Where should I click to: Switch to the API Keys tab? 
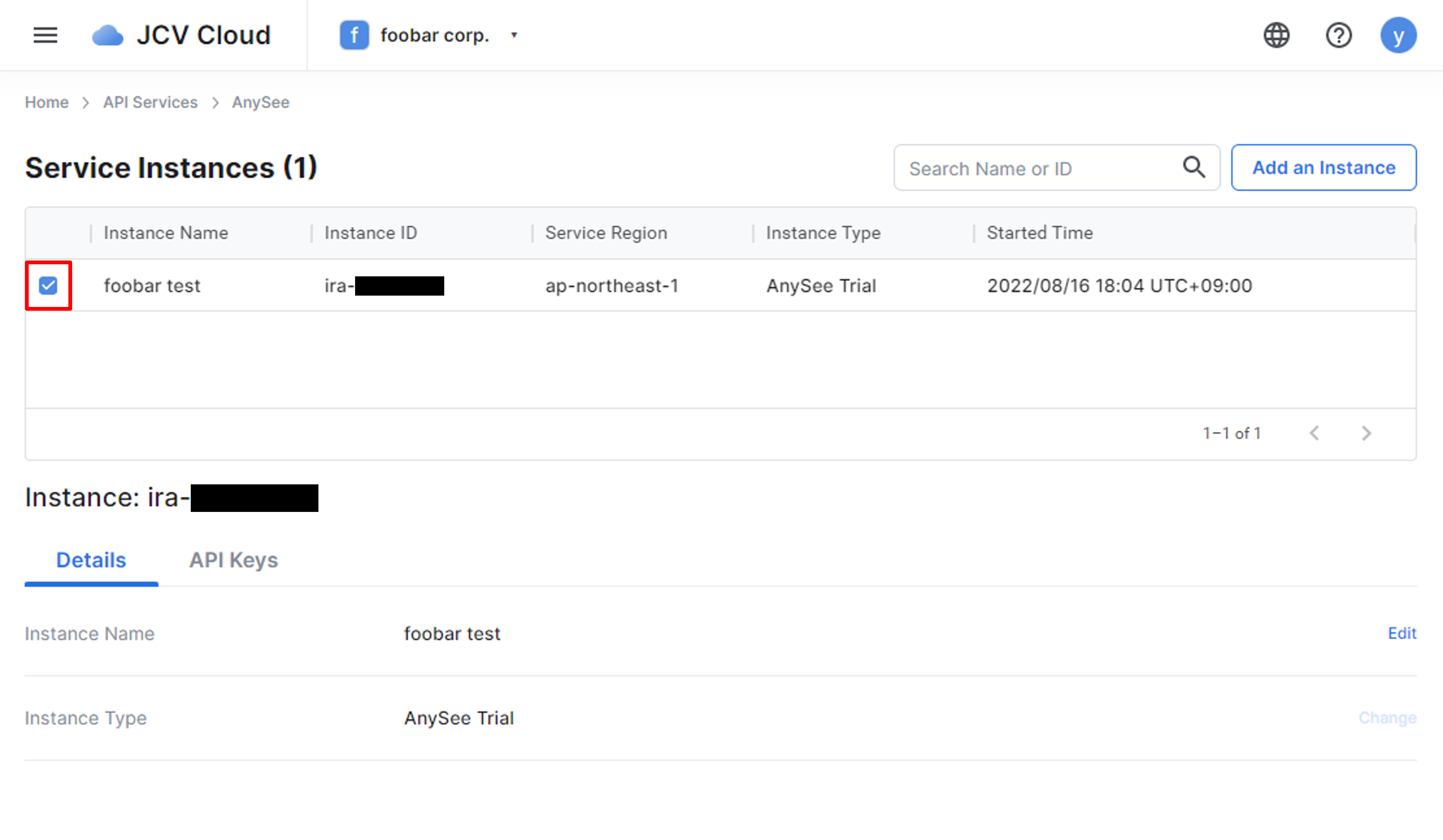(x=233, y=560)
